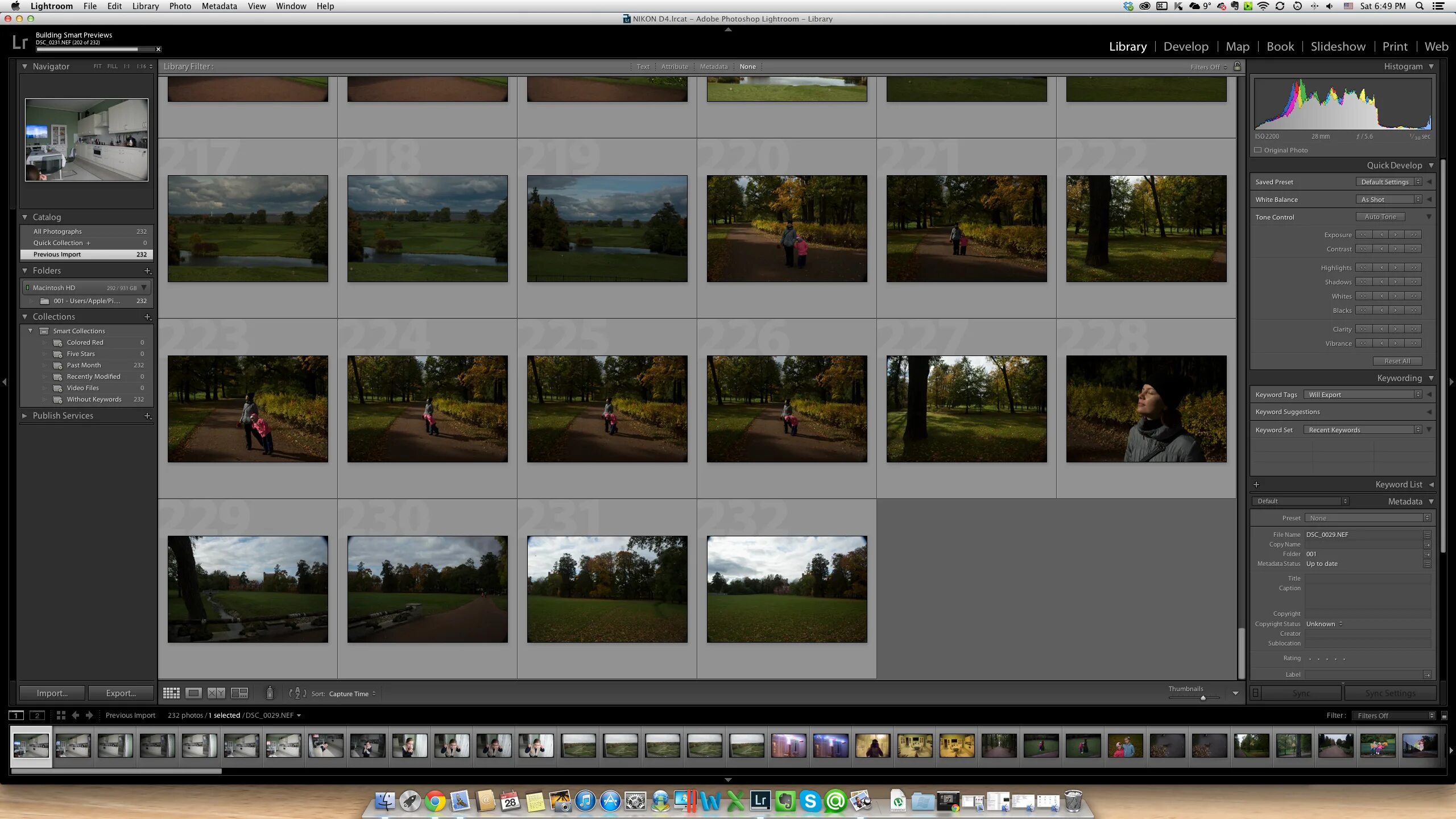Click the Import button
Viewport: 1456px width, 819px height.
click(52, 693)
